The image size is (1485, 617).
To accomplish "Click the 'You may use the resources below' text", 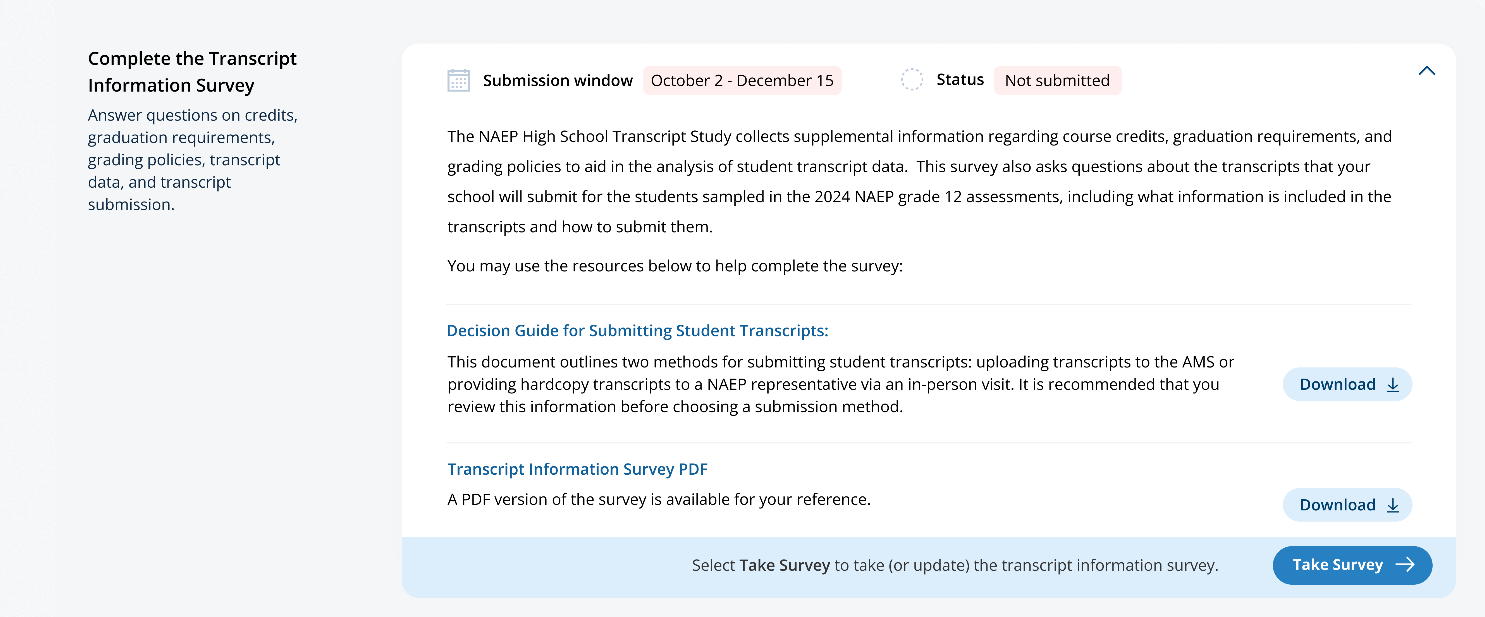I will pyautogui.click(x=675, y=266).
